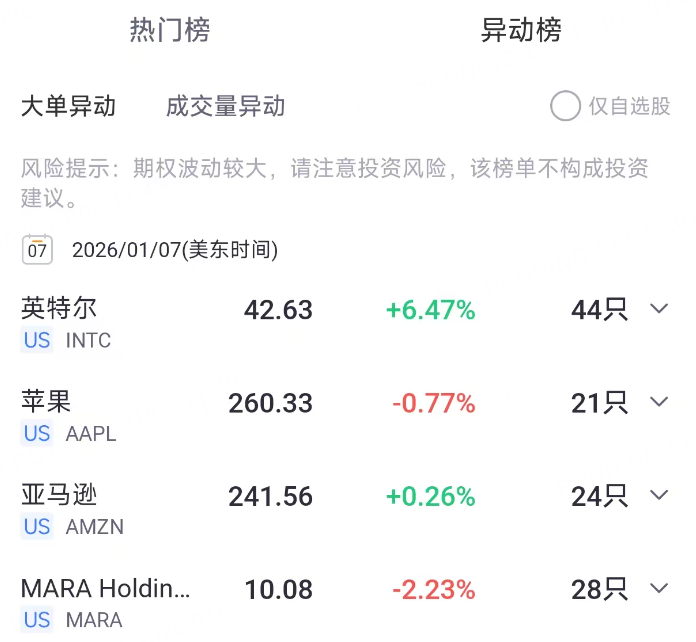The image size is (696, 642).
Task: Select the 大单异动 sub-tab
Action: click(69, 107)
